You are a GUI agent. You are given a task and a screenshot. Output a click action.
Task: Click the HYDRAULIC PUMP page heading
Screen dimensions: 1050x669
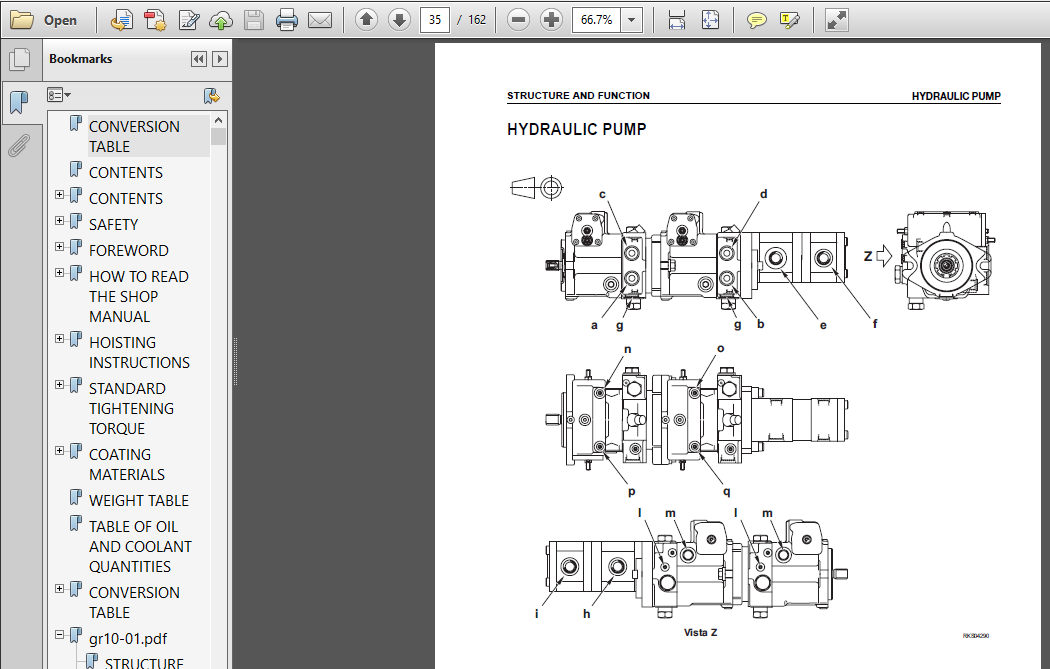click(x=577, y=129)
